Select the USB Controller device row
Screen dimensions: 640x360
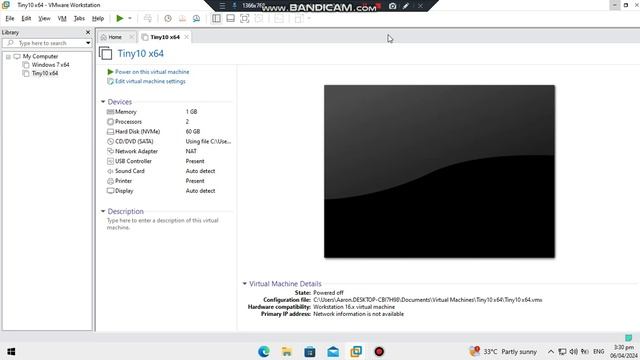tap(169, 161)
